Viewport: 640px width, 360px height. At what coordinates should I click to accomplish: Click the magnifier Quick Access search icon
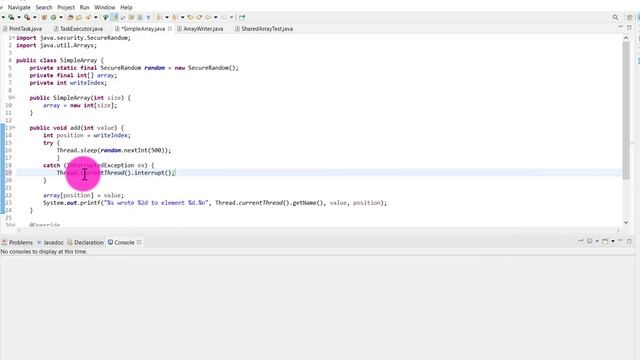tap(615, 17)
